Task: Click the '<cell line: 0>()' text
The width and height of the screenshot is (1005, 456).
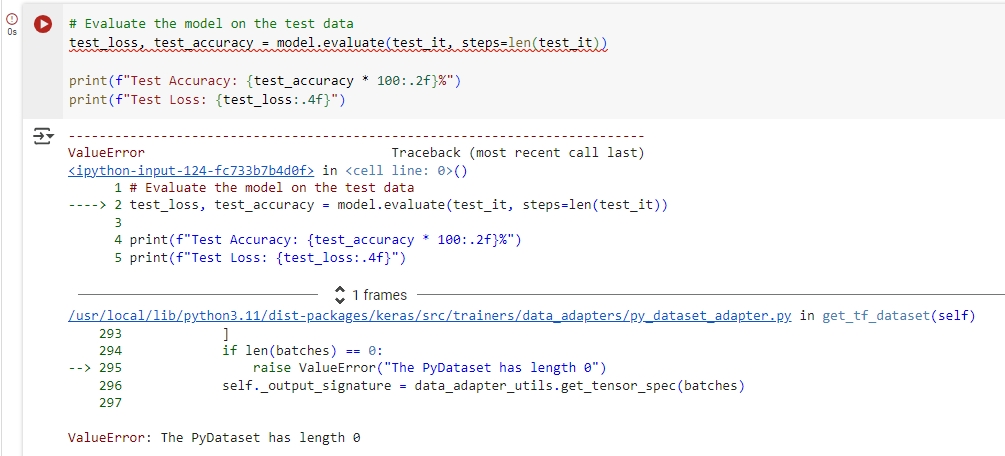Action: pos(406,171)
